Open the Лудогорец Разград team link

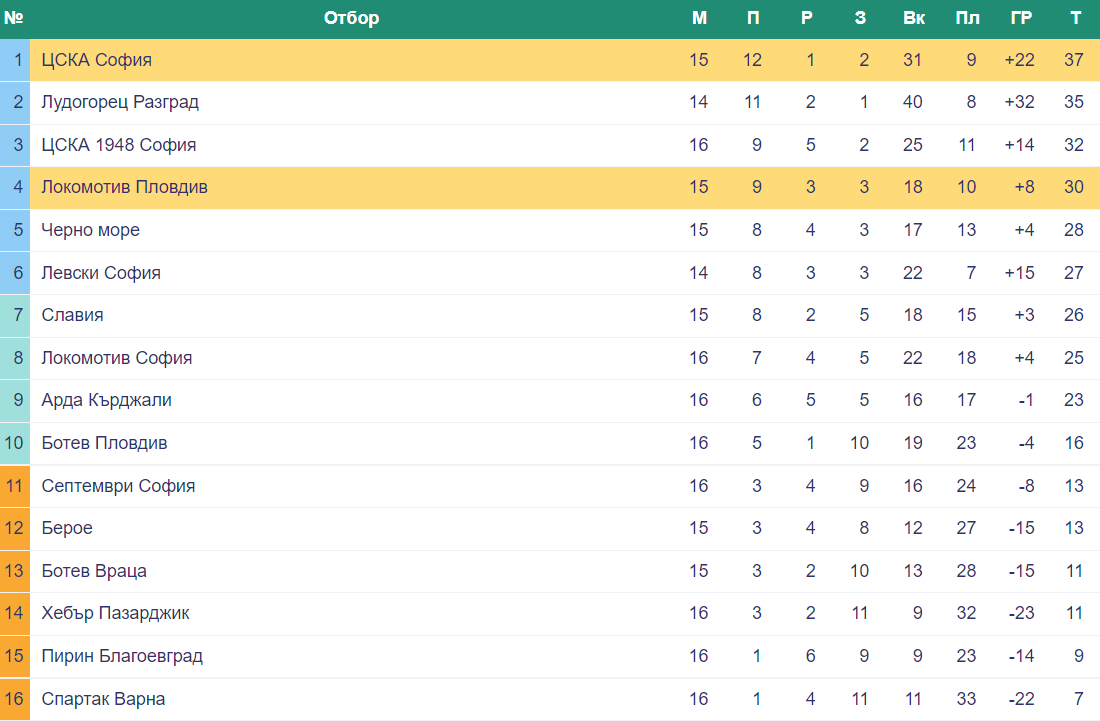pyautogui.click(x=120, y=102)
